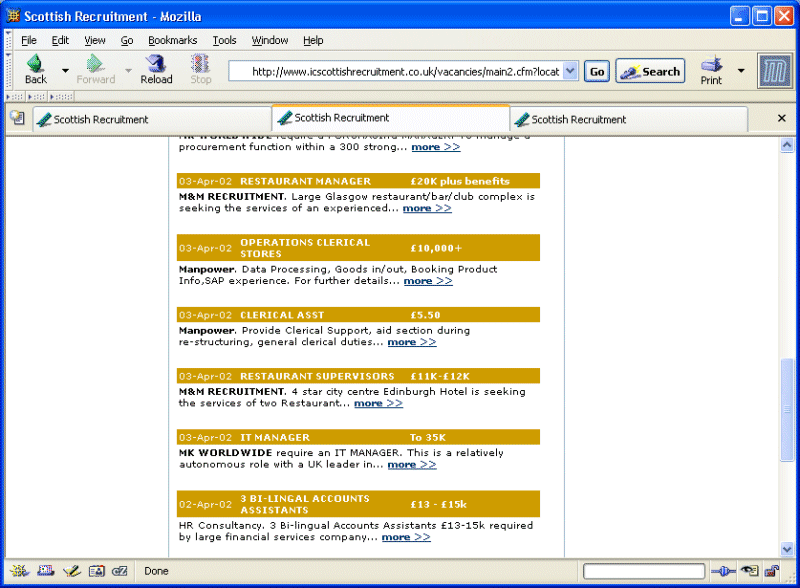
Task: Click the OPERATIONS CLERICAL STORES heading
Action: (305, 248)
